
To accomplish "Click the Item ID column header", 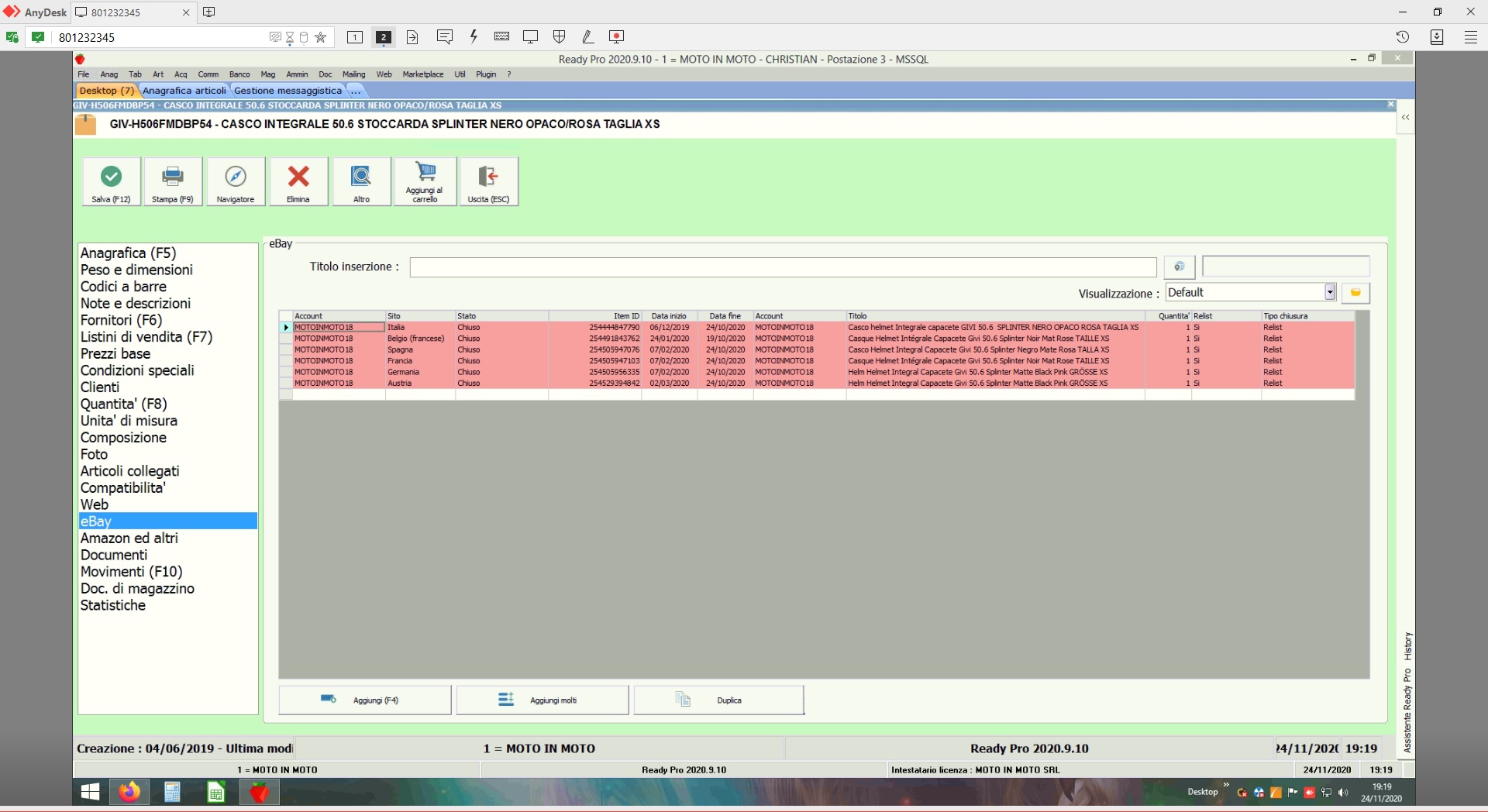I will [595, 316].
